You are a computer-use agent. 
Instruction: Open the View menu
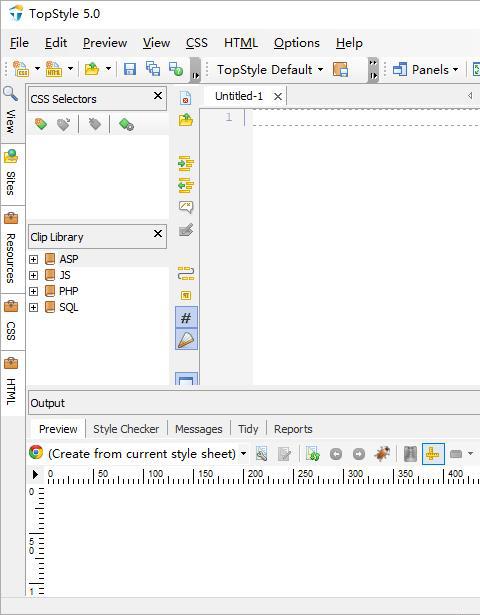(x=156, y=43)
